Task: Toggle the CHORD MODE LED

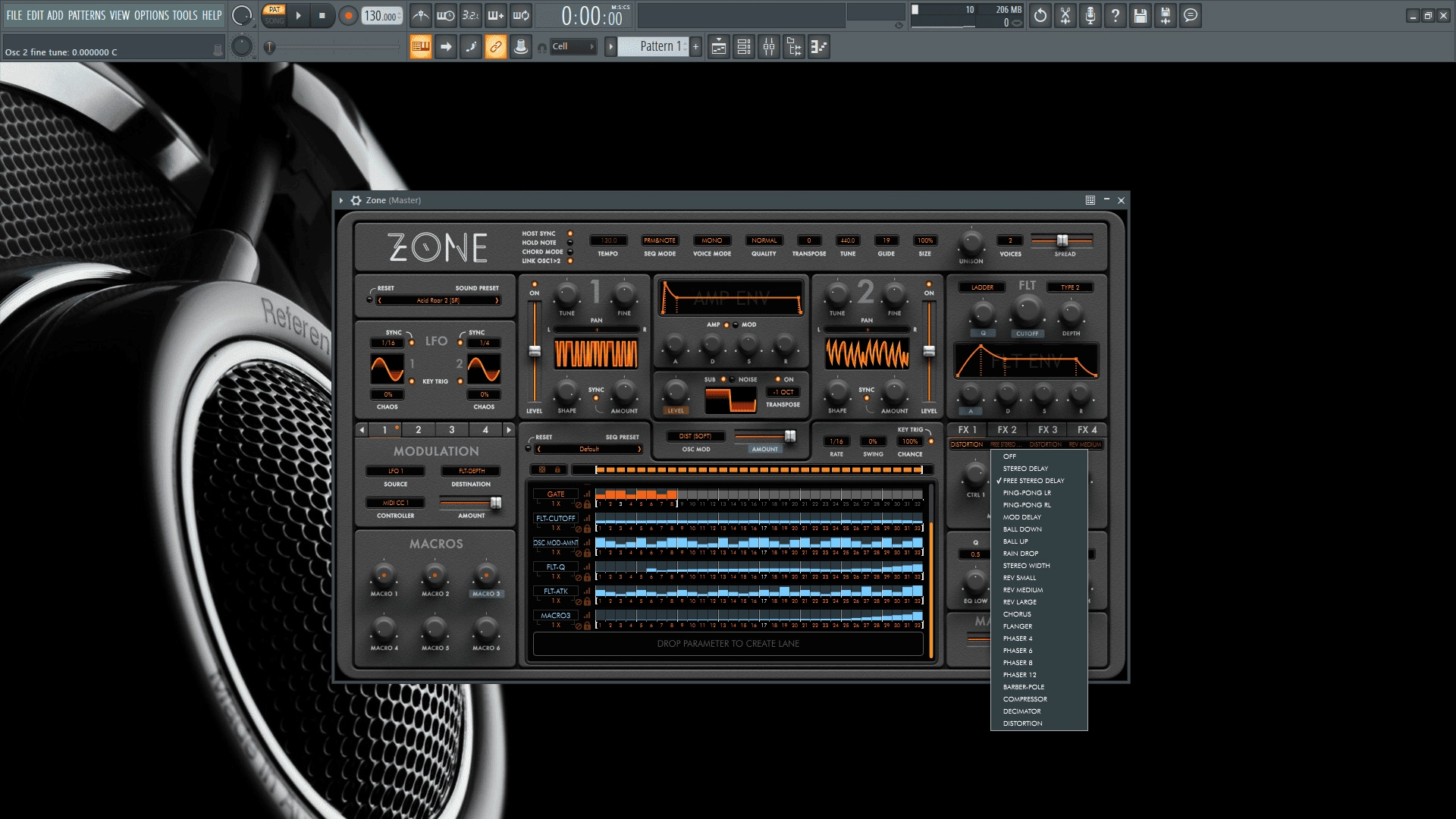Action: (x=570, y=252)
